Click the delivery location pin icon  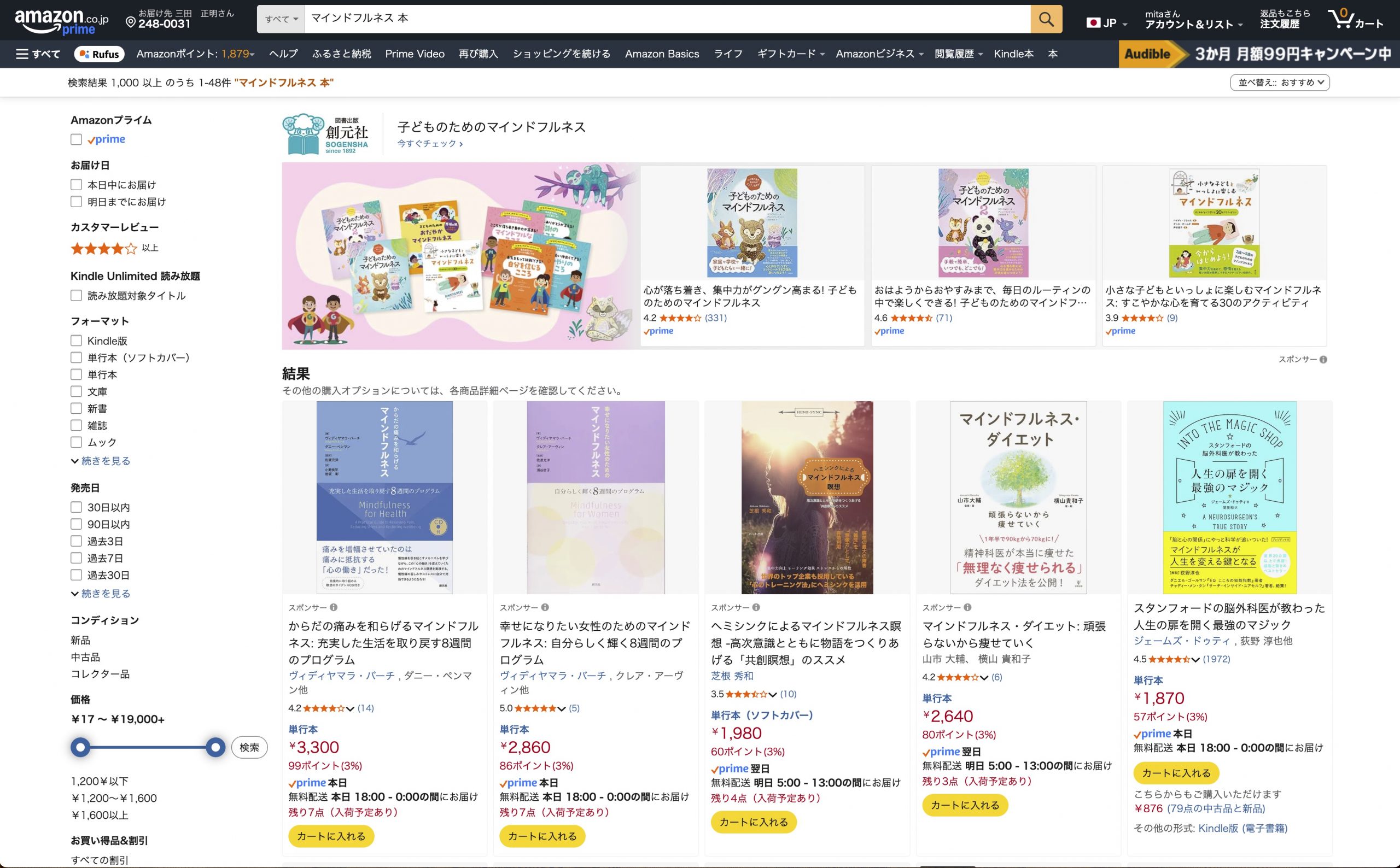[x=130, y=23]
